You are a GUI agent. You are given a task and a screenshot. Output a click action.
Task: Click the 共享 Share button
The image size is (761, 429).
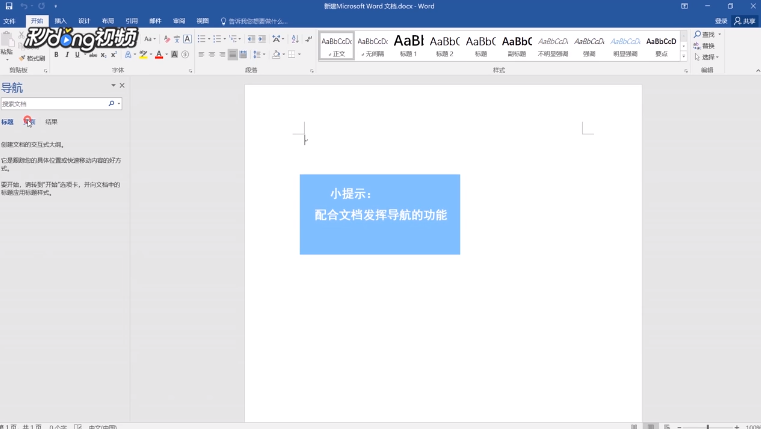click(x=745, y=21)
